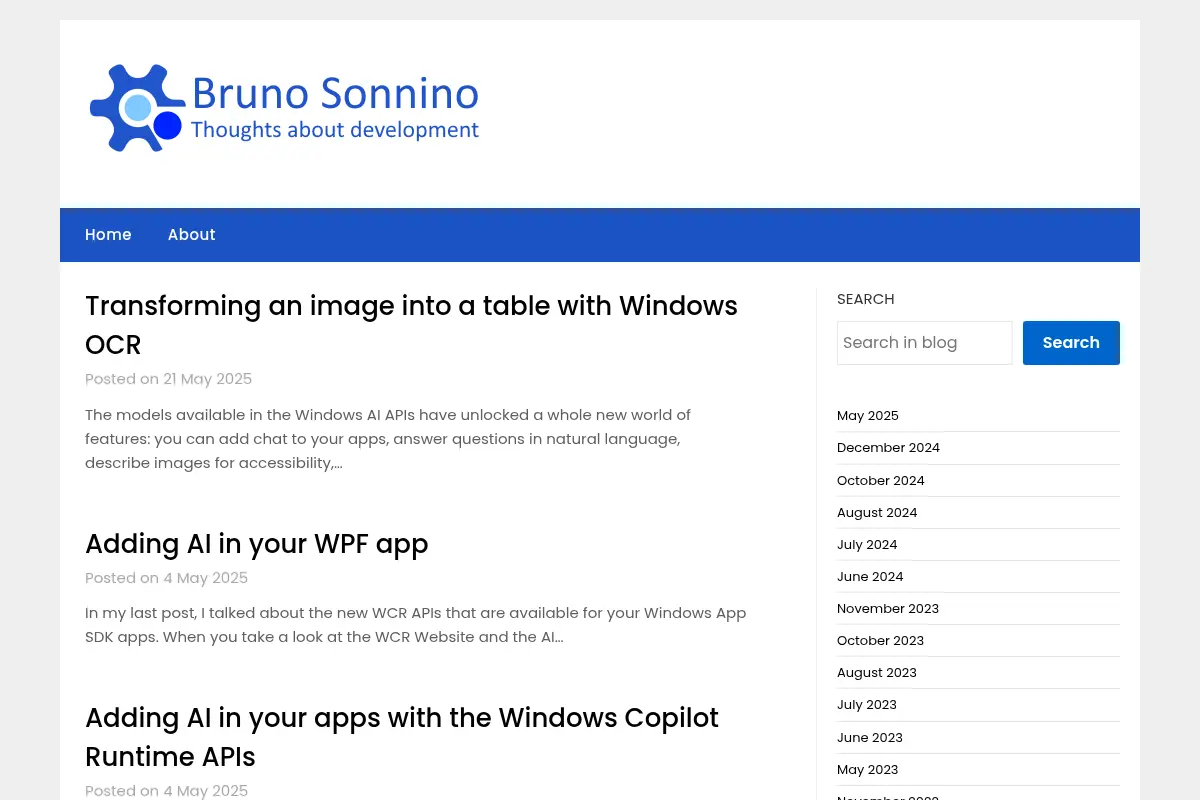Open the Transforming an image into a table post
The width and height of the screenshot is (1200, 800).
pos(411,325)
